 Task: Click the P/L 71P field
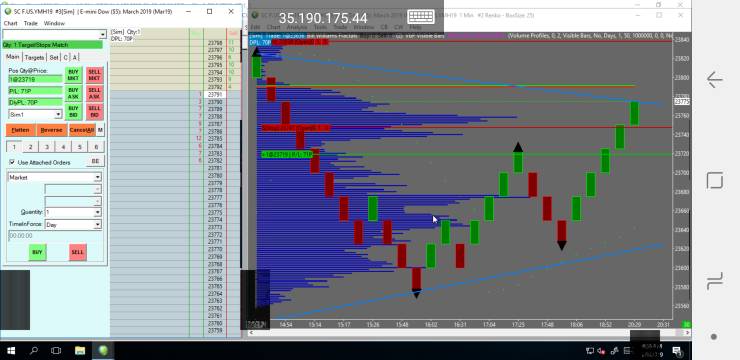coord(35,91)
